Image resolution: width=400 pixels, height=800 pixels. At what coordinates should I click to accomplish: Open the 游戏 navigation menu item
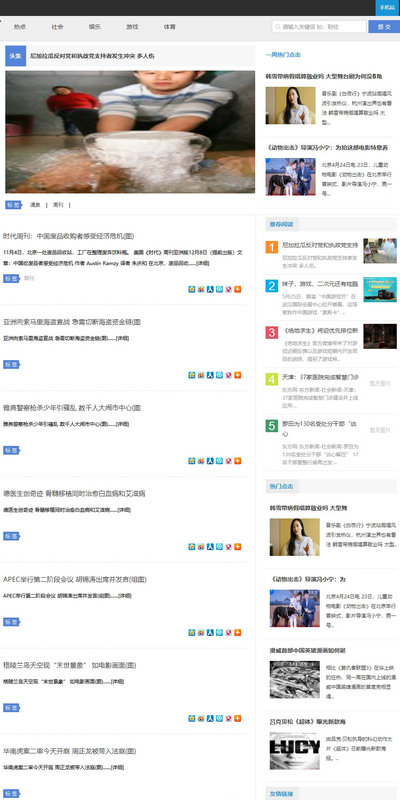point(132,27)
